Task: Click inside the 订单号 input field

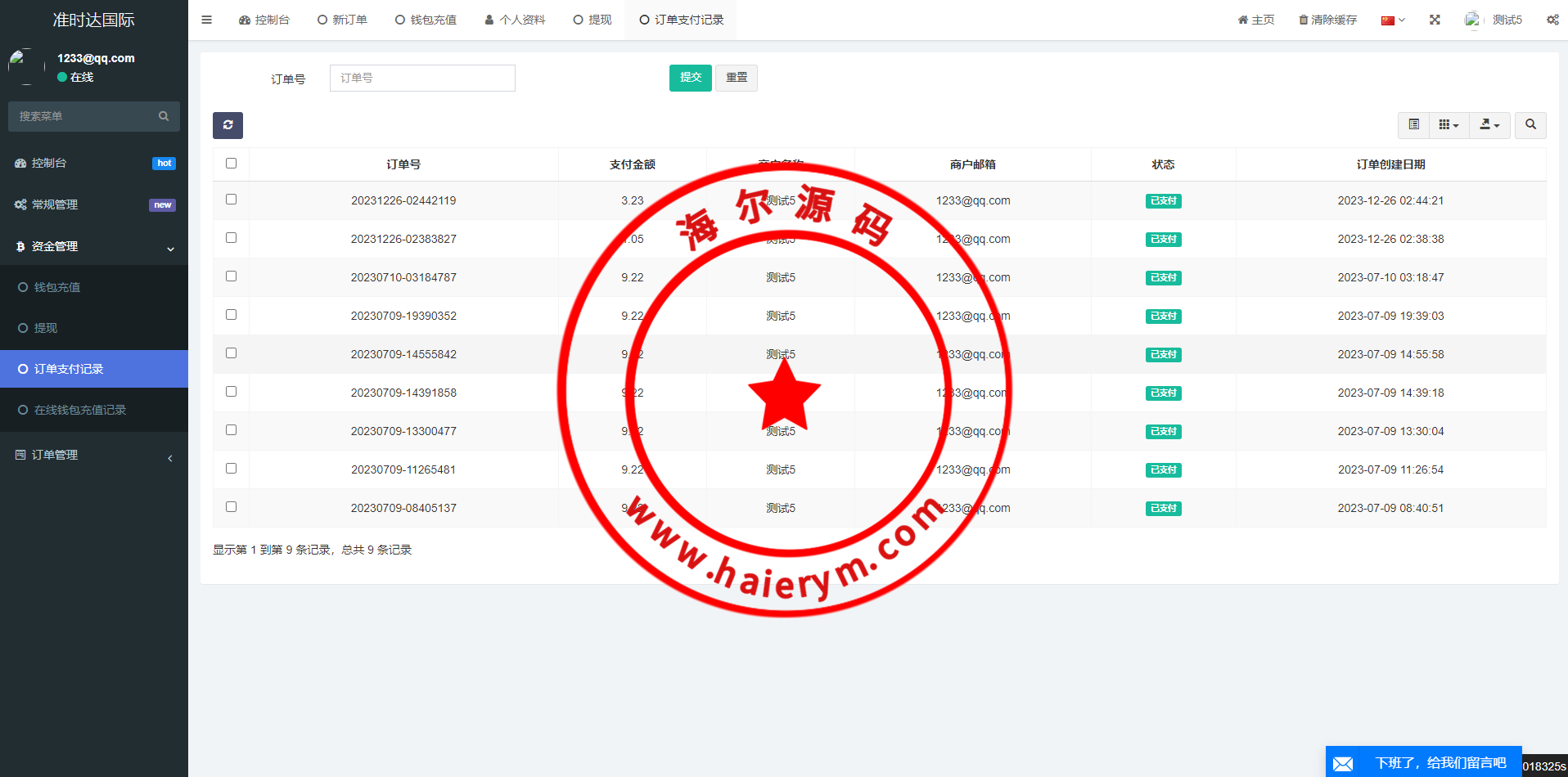Action: [422, 79]
